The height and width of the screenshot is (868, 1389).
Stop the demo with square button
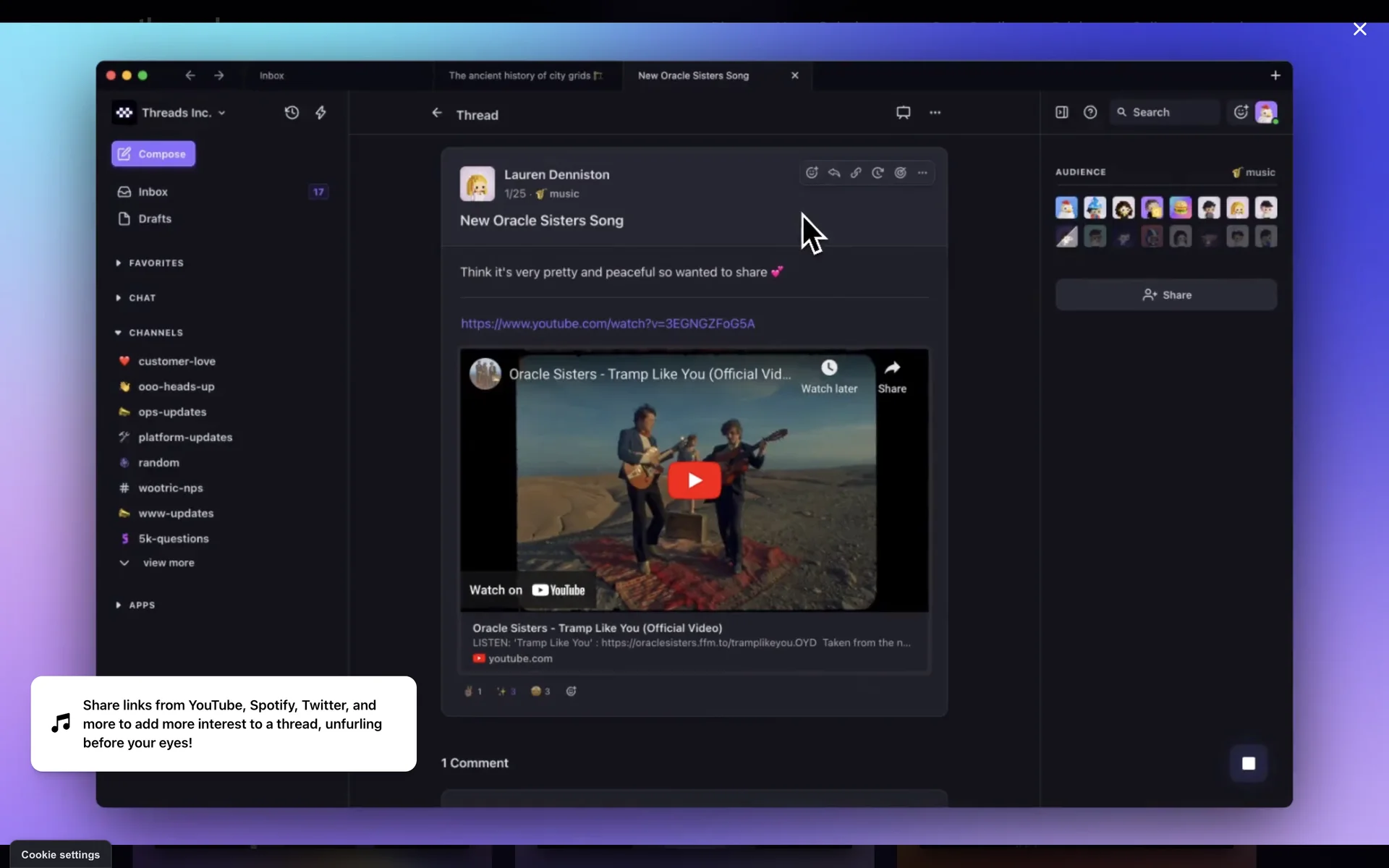click(1248, 763)
